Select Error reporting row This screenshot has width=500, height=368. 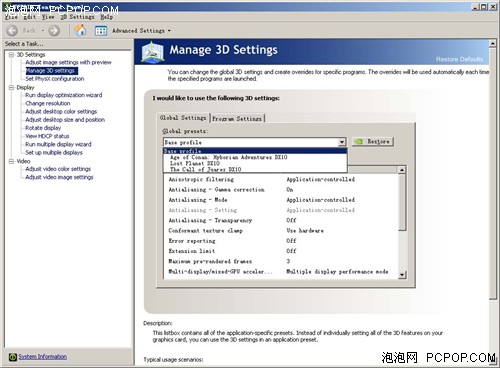[x=282, y=241]
